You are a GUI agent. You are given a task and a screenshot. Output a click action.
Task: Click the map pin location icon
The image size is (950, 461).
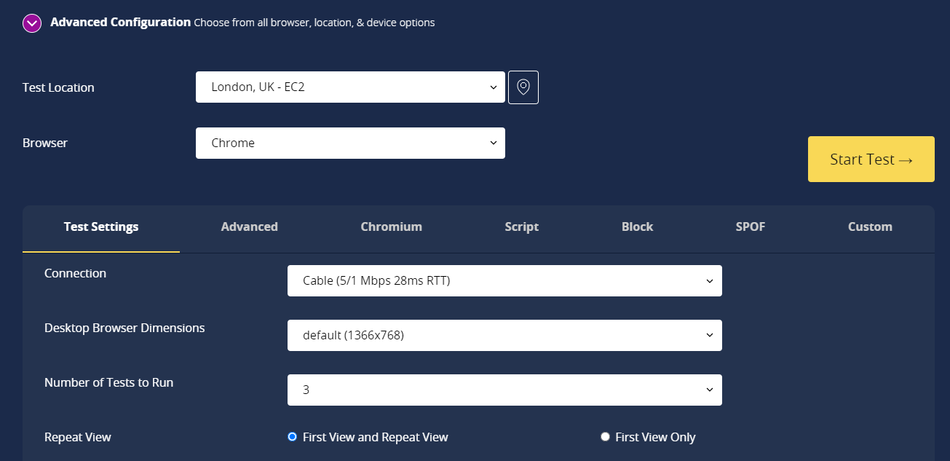(x=523, y=87)
